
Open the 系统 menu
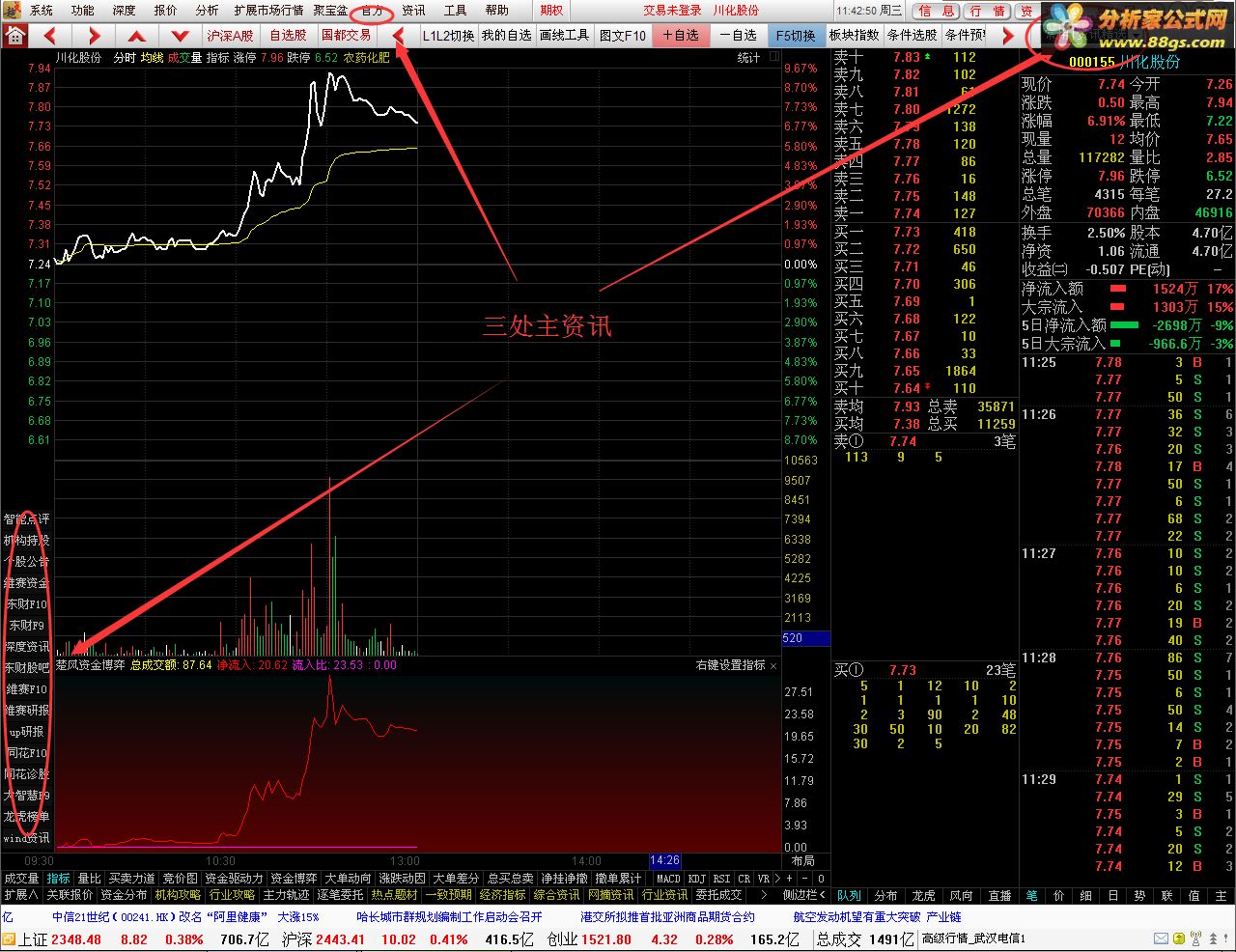click(x=42, y=11)
